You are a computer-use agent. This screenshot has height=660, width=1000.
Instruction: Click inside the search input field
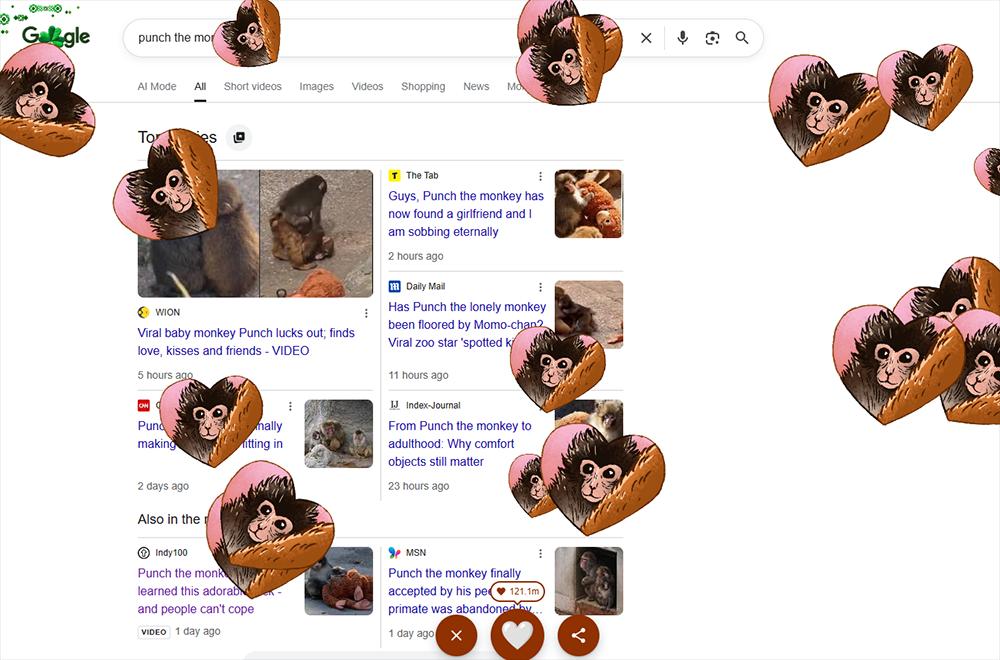pyautogui.click(x=400, y=37)
